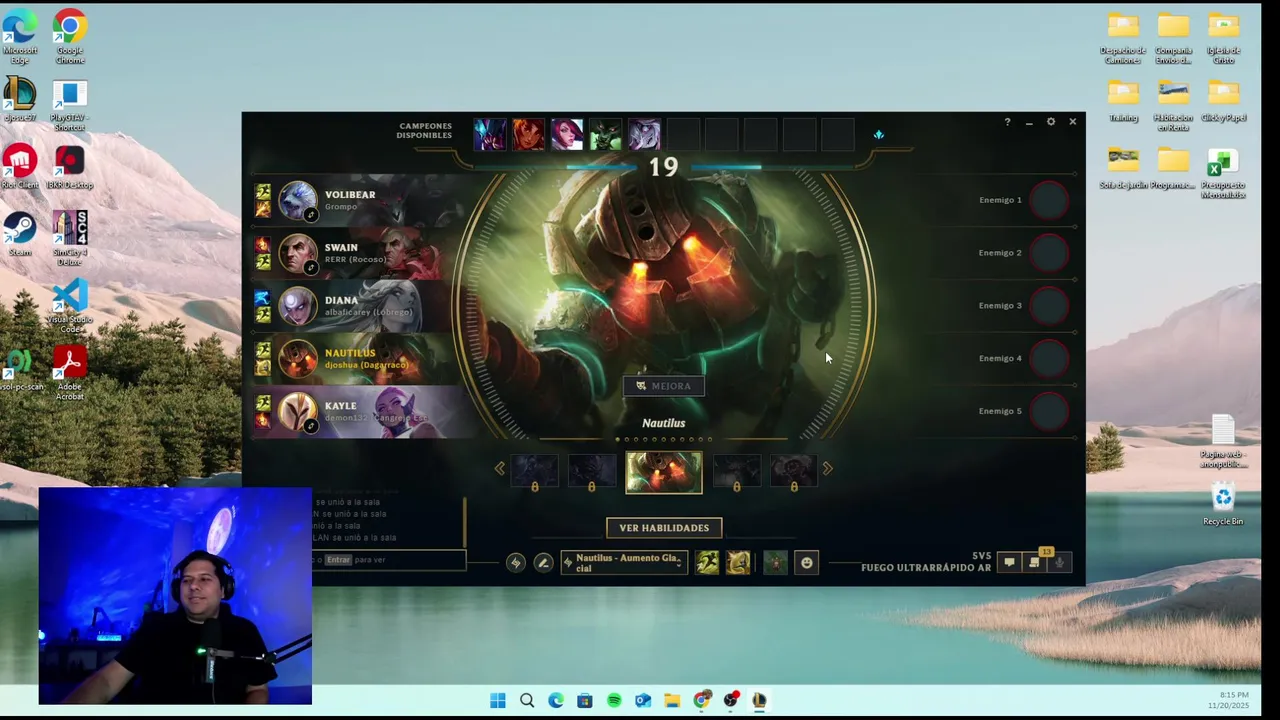Request swap with Swain's swap icon
Screen dimensions: 1280x720
[311, 267]
